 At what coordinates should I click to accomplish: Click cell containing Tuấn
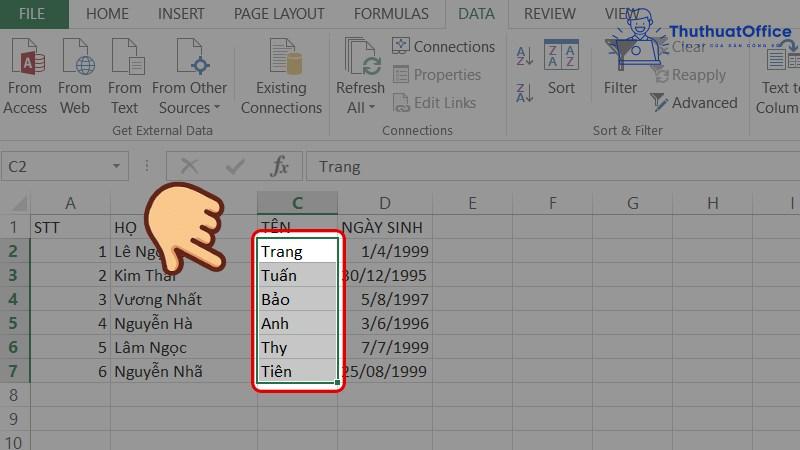[x=297, y=275]
